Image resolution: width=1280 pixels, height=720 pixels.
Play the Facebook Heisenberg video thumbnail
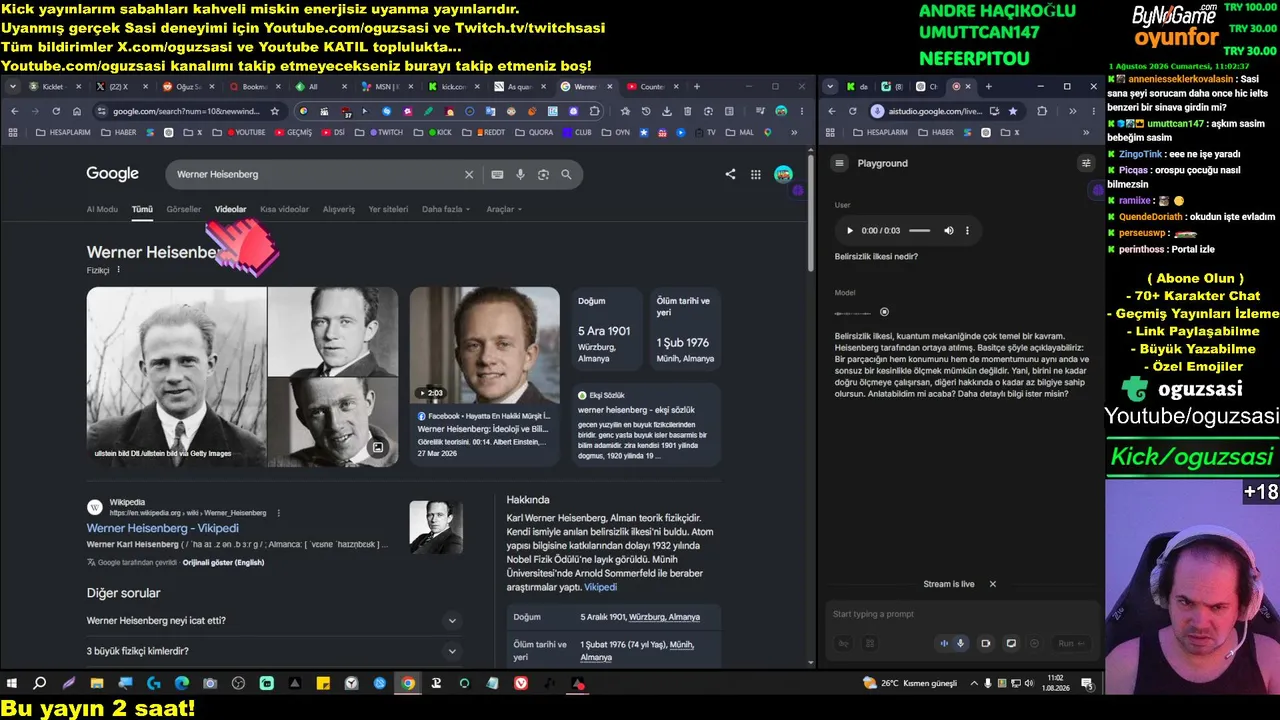pyautogui.click(x=484, y=346)
